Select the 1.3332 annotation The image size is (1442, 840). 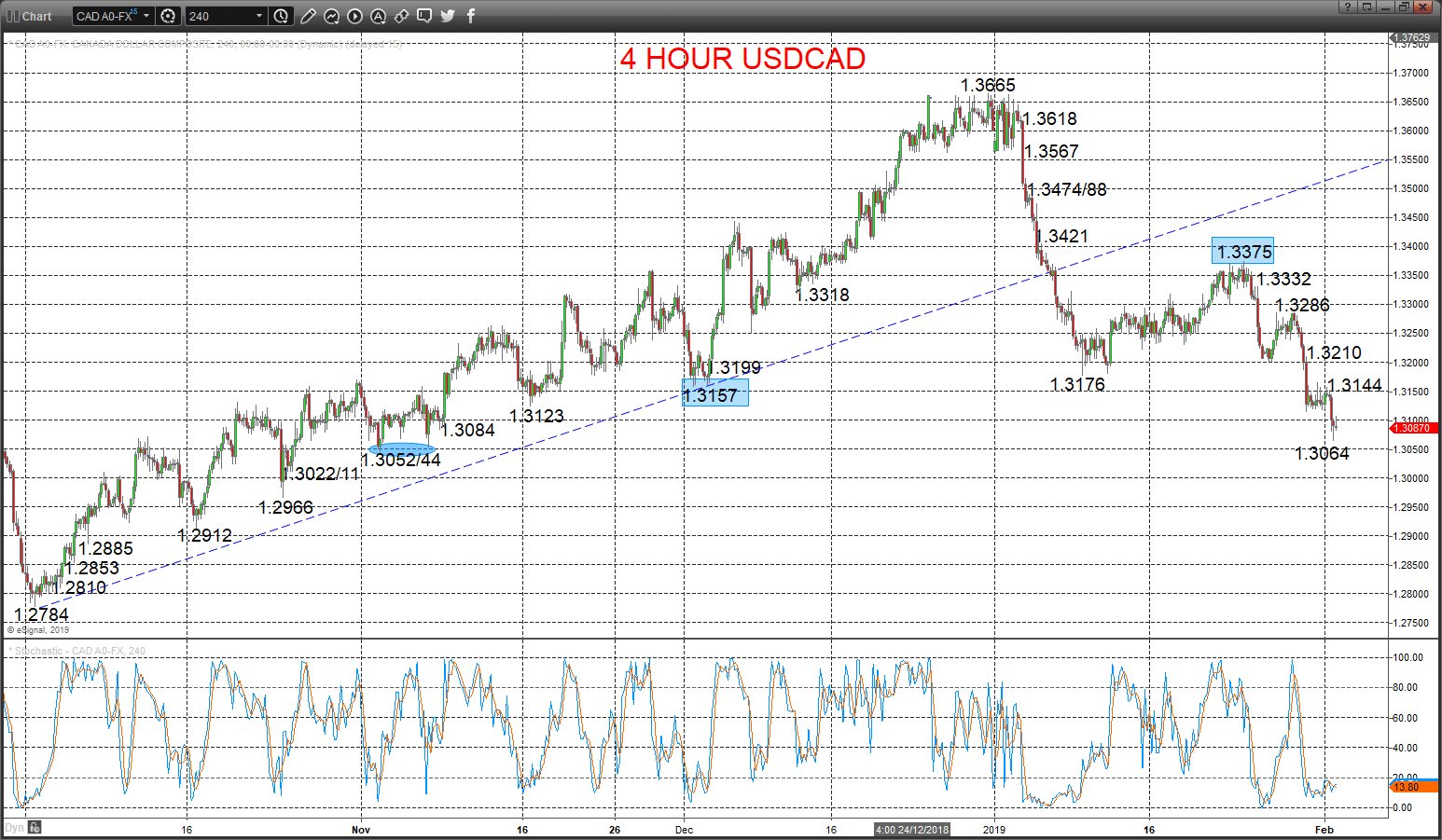pyautogui.click(x=1283, y=279)
